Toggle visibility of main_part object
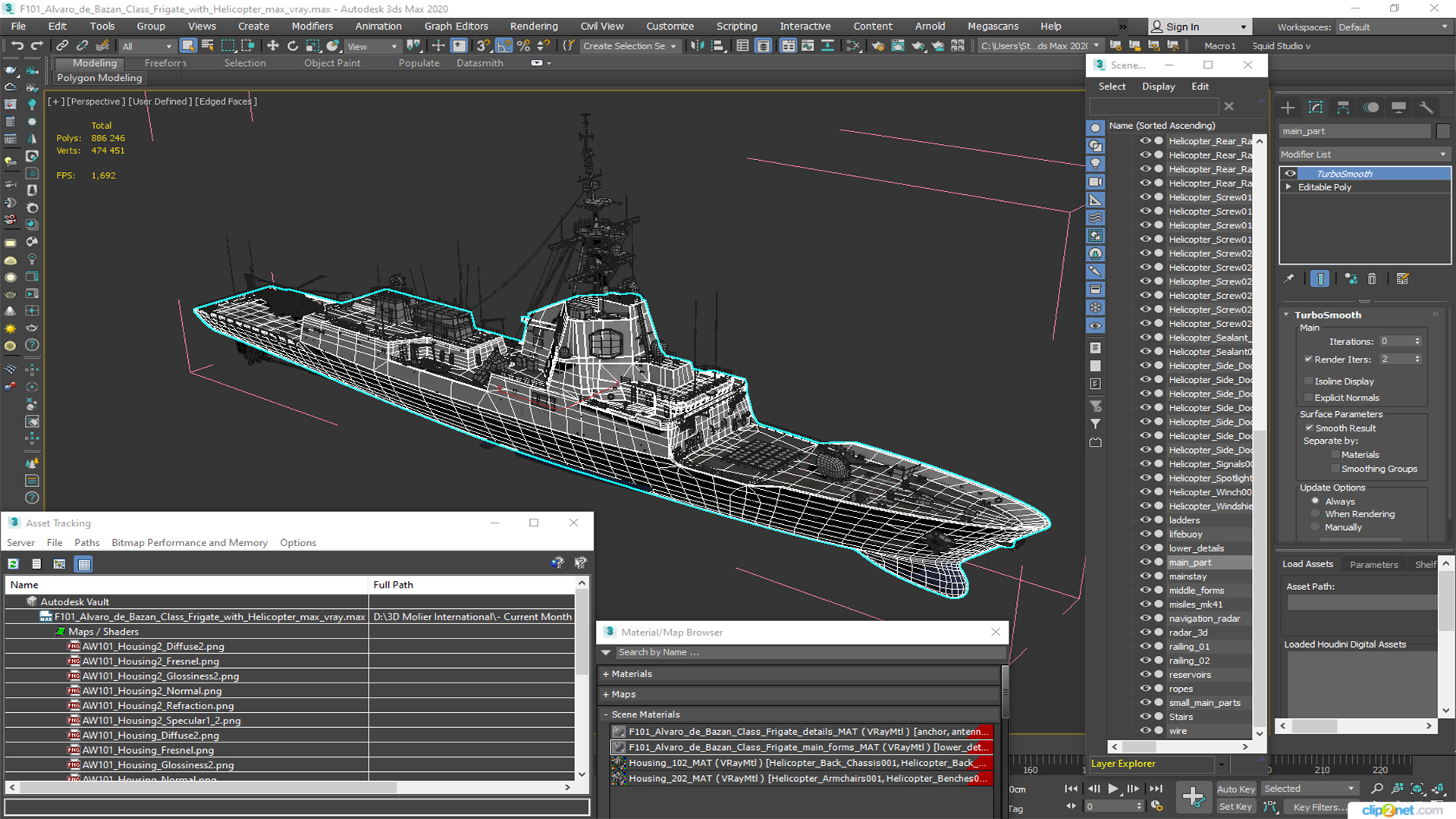This screenshot has width=1456, height=819. click(1145, 562)
